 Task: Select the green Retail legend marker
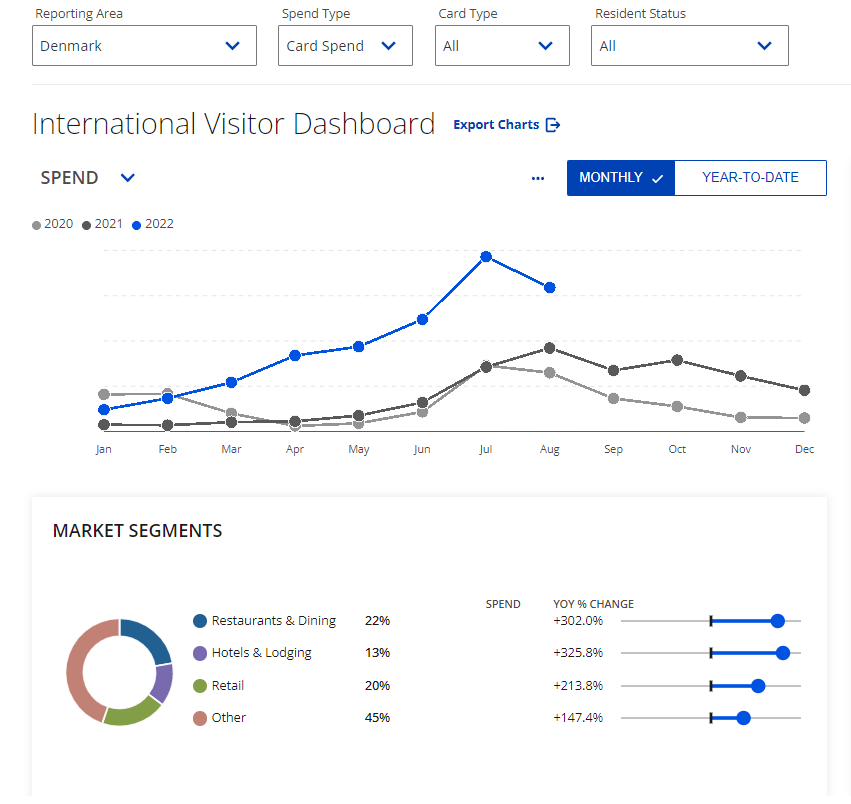coord(199,686)
